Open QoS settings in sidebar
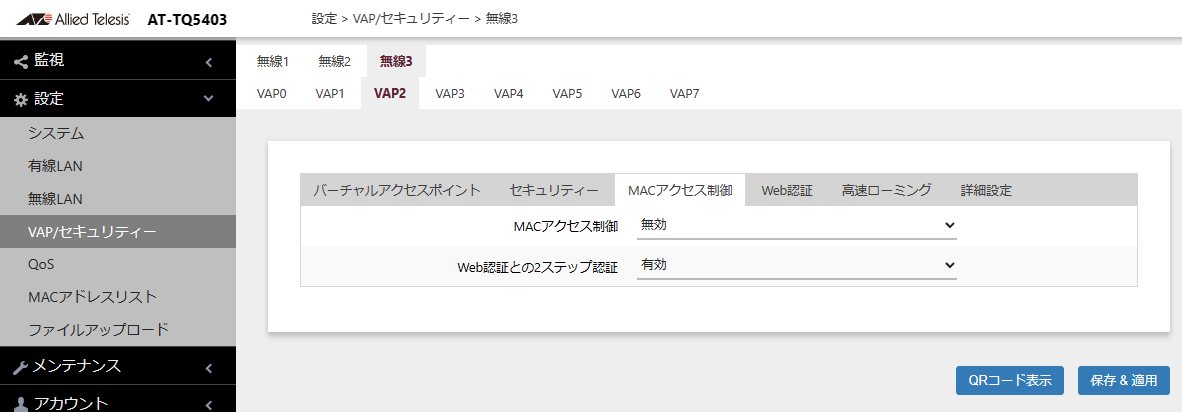Viewport: 1182px width, 412px height. pos(118,264)
